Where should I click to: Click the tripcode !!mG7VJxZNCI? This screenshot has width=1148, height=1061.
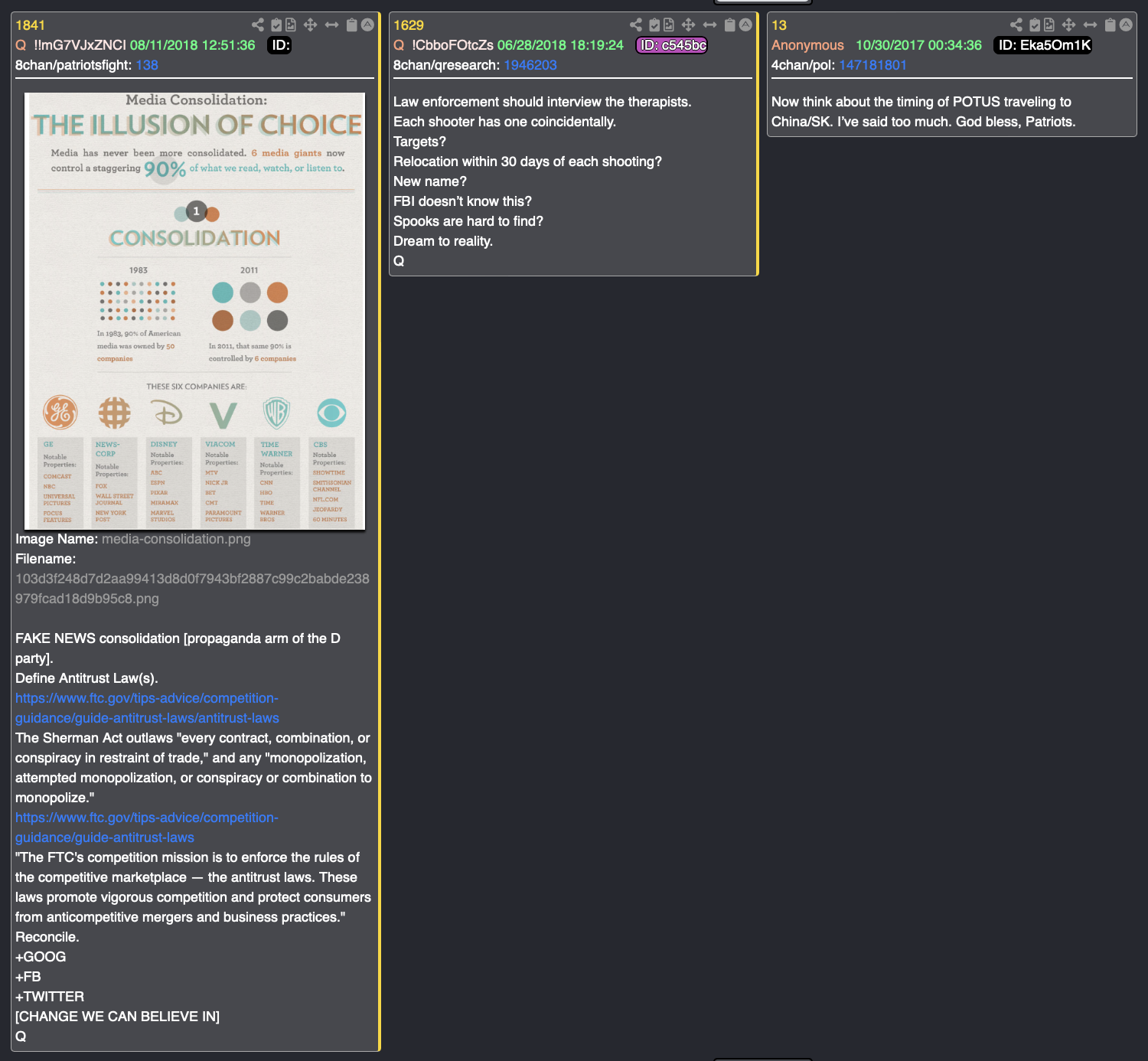[x=80, y=45]
